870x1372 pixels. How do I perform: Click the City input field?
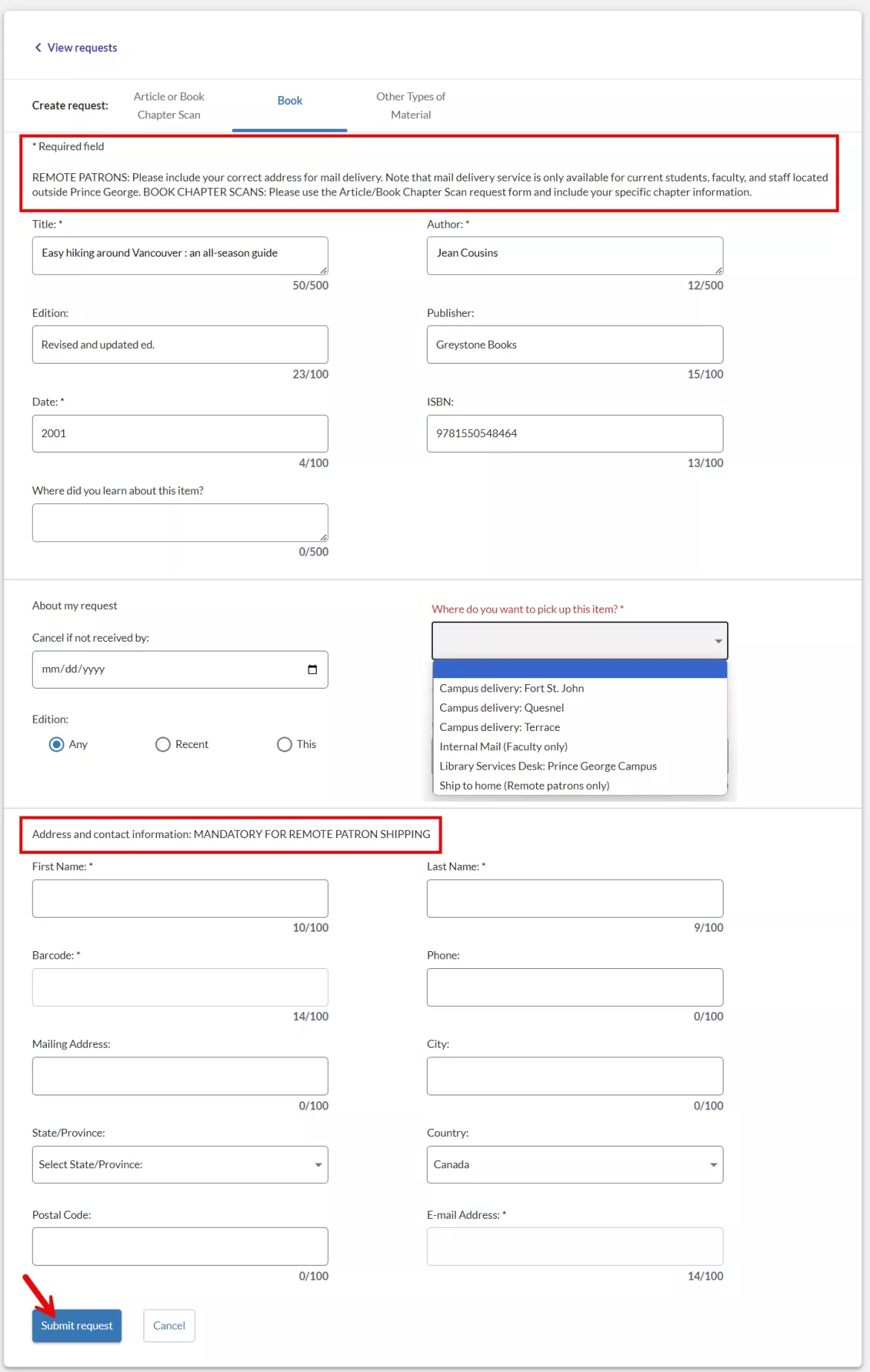(x=575, y=1076)
